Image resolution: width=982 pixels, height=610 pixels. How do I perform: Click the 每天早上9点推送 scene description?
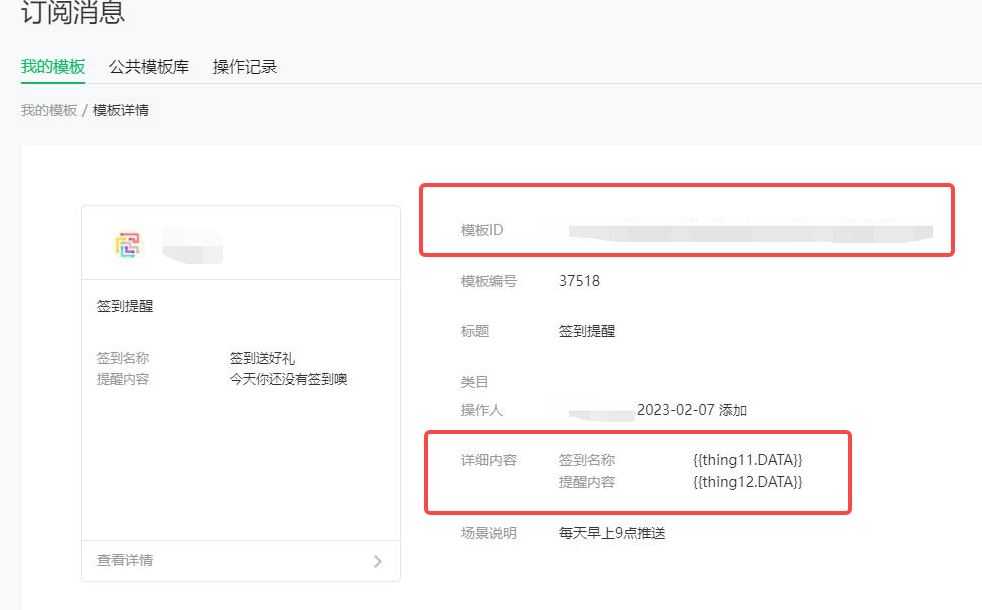612,533
